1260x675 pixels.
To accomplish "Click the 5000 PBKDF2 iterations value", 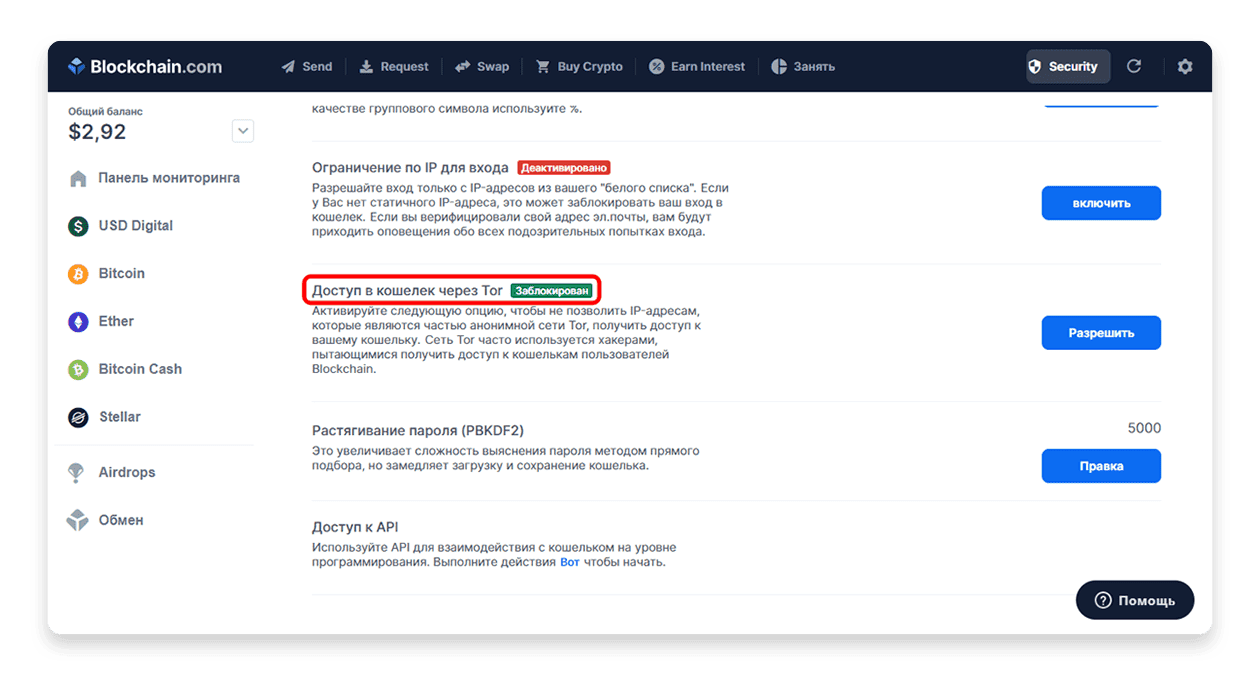I will tap(1144, 428).
